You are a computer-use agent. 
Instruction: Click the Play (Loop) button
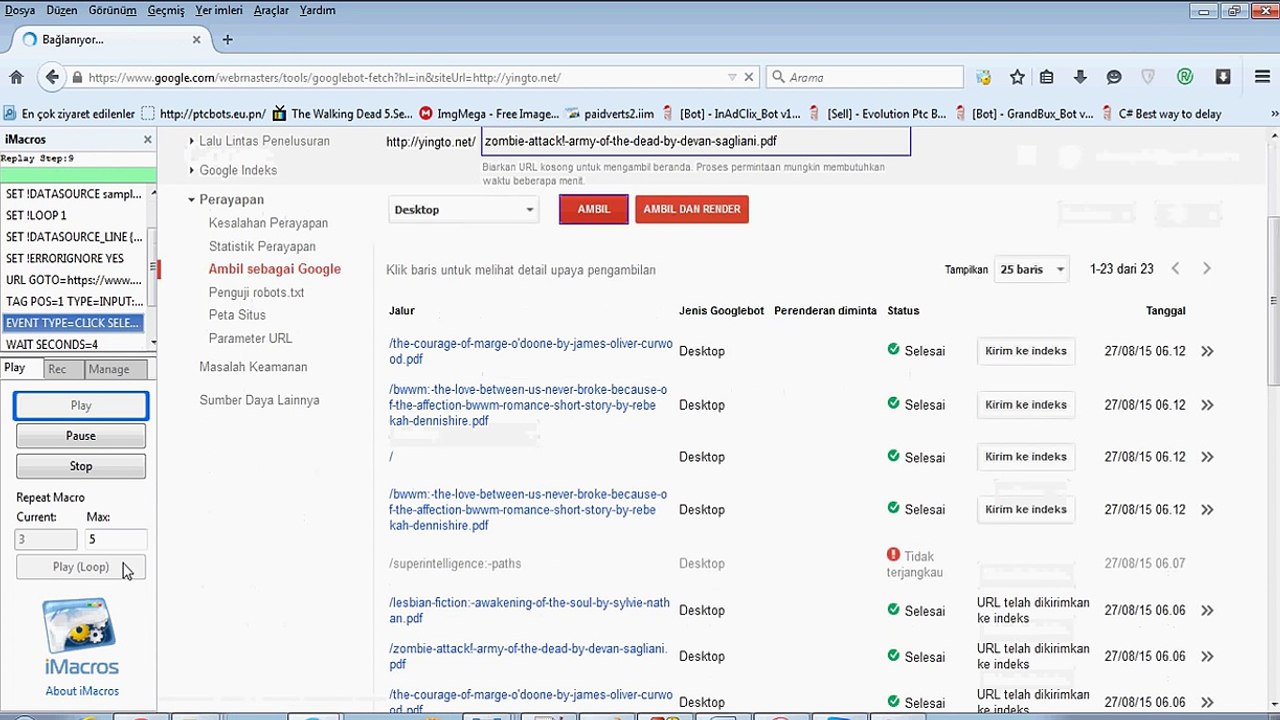tap(81, 567)
